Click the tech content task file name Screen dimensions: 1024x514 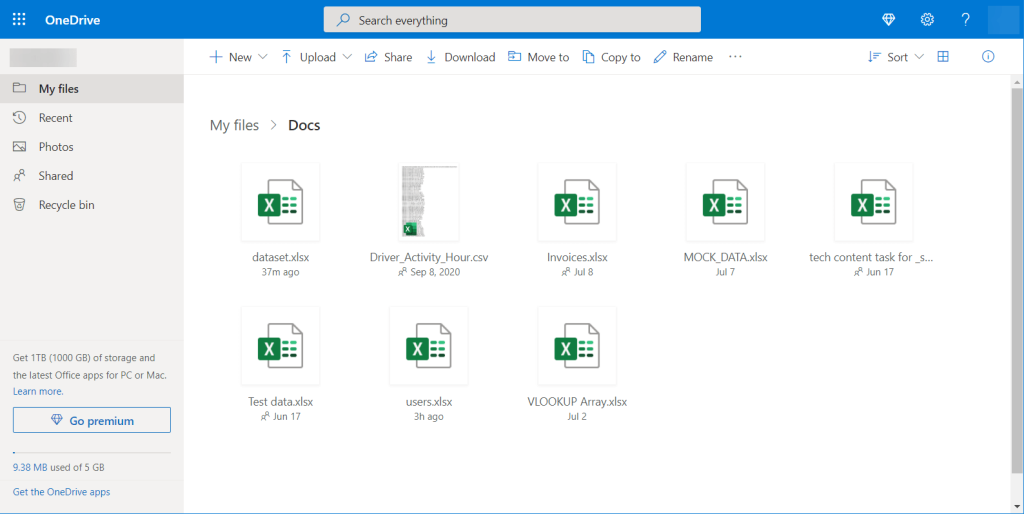871,257
